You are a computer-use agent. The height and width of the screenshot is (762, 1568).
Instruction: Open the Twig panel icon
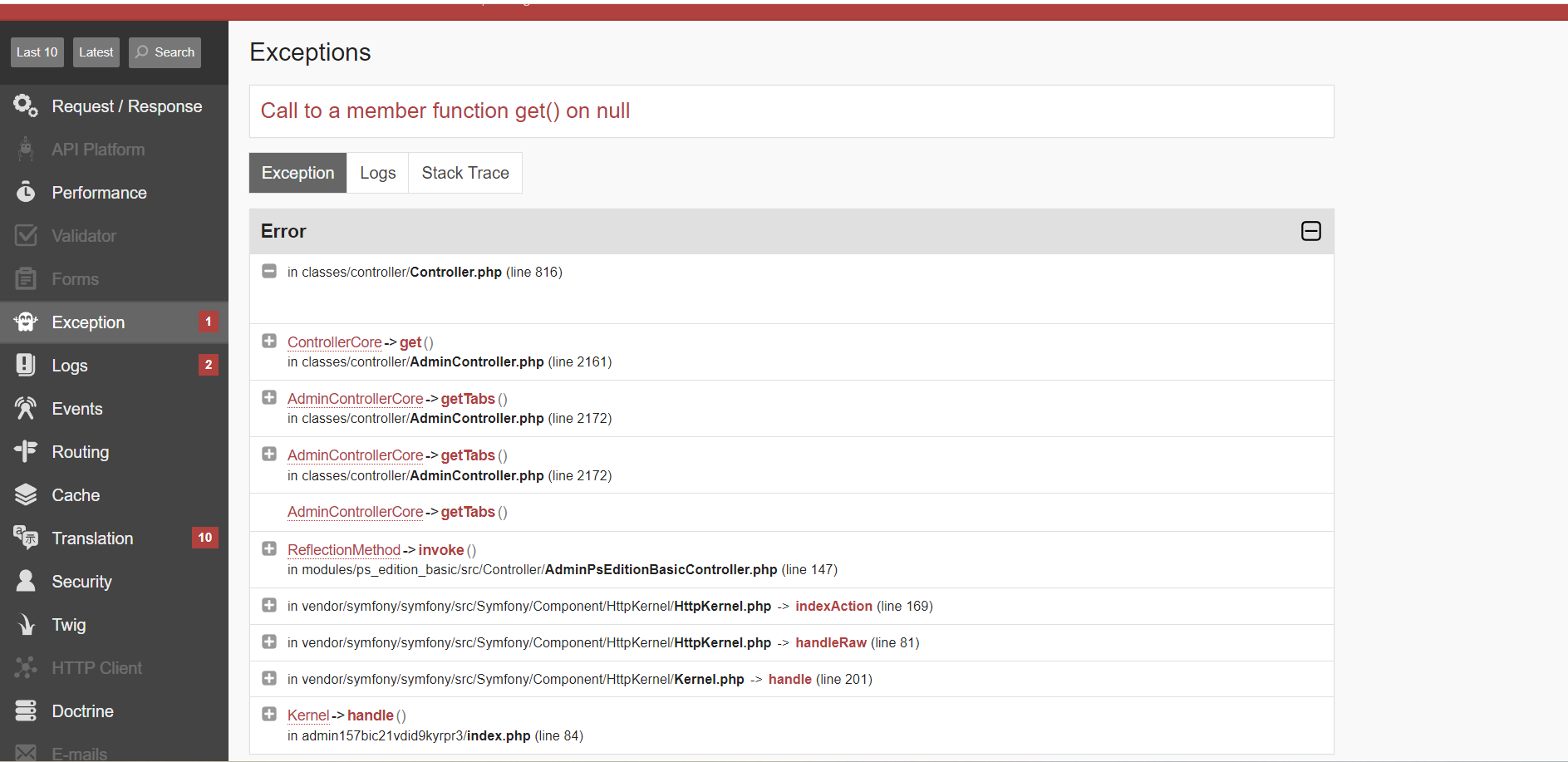coord(26,624)
